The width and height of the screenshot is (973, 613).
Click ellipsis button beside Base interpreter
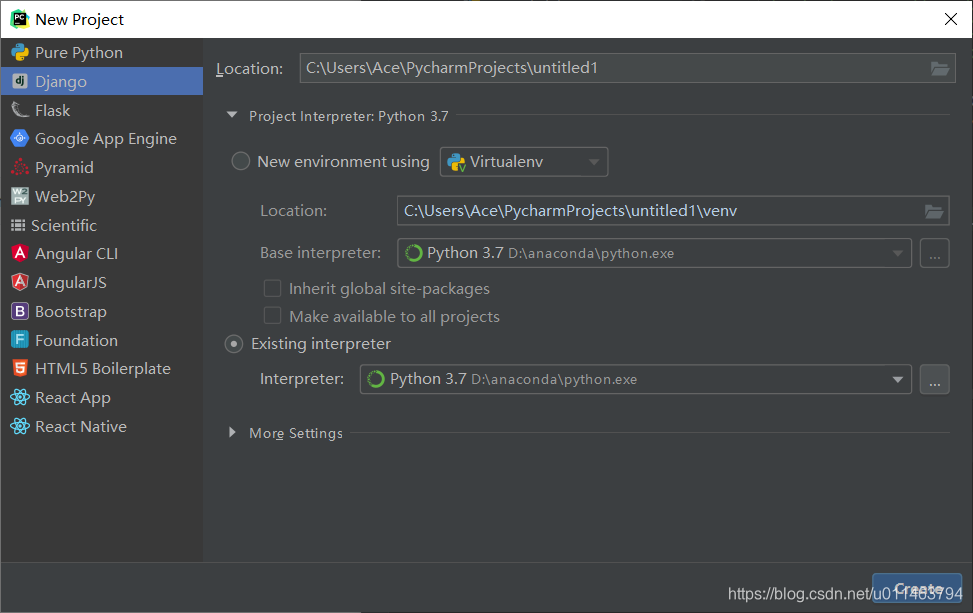[935, 253]
